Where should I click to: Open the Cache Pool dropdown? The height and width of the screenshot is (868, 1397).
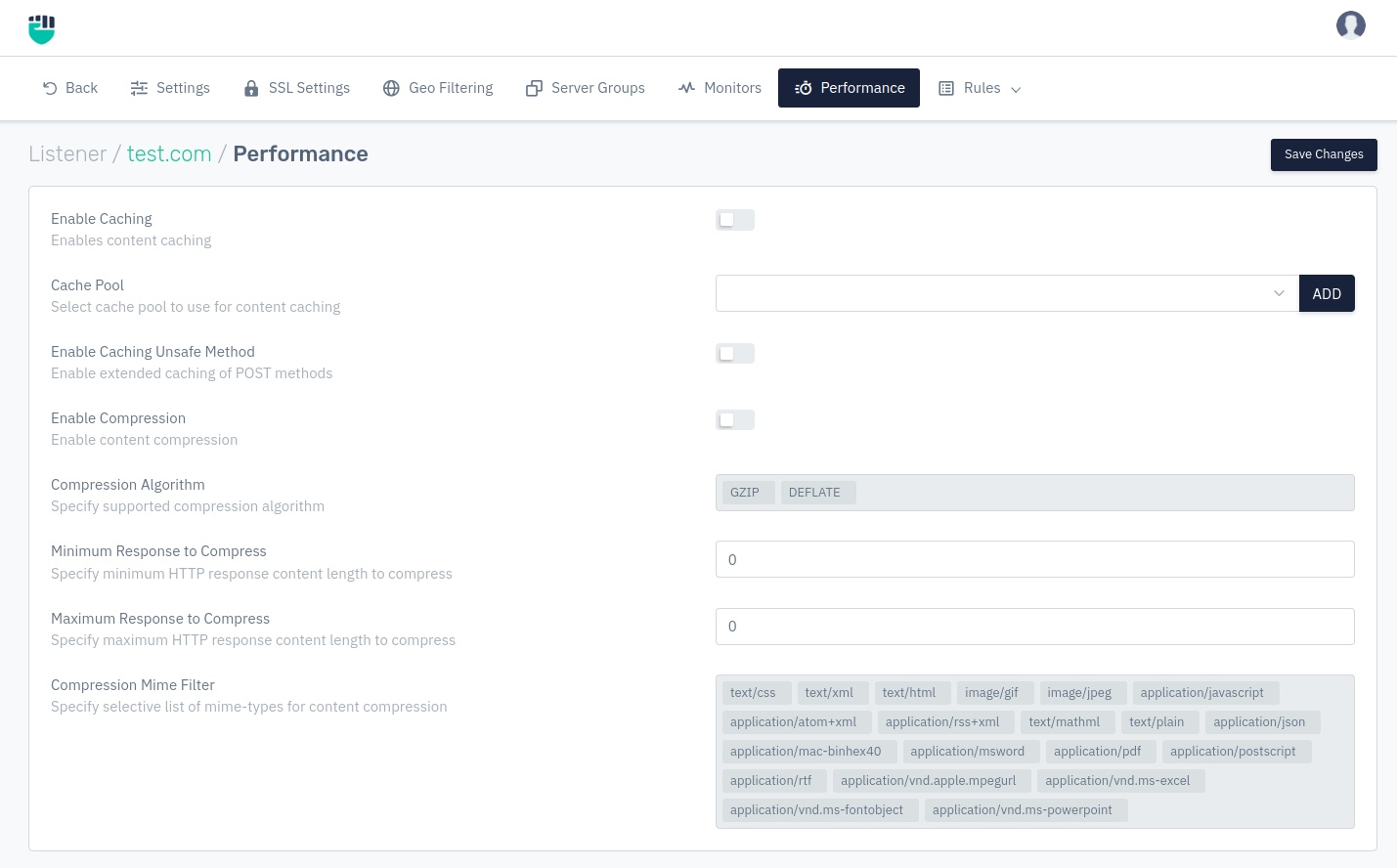[x=1006, y=293]
